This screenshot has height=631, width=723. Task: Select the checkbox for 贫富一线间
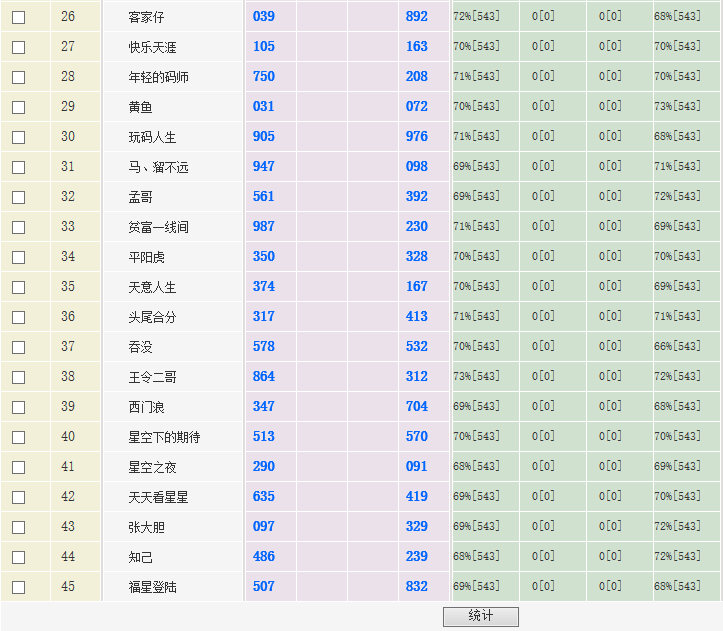point(18,227)
